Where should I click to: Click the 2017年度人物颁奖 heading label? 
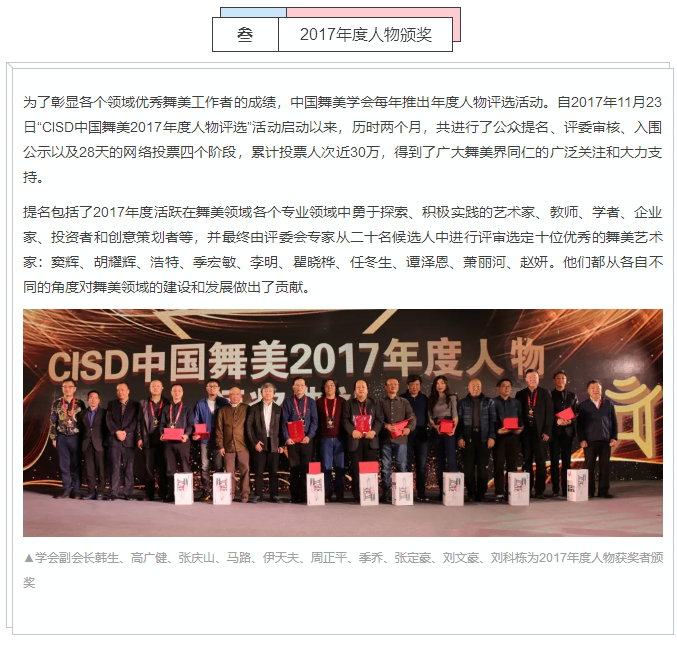[366, 35]
